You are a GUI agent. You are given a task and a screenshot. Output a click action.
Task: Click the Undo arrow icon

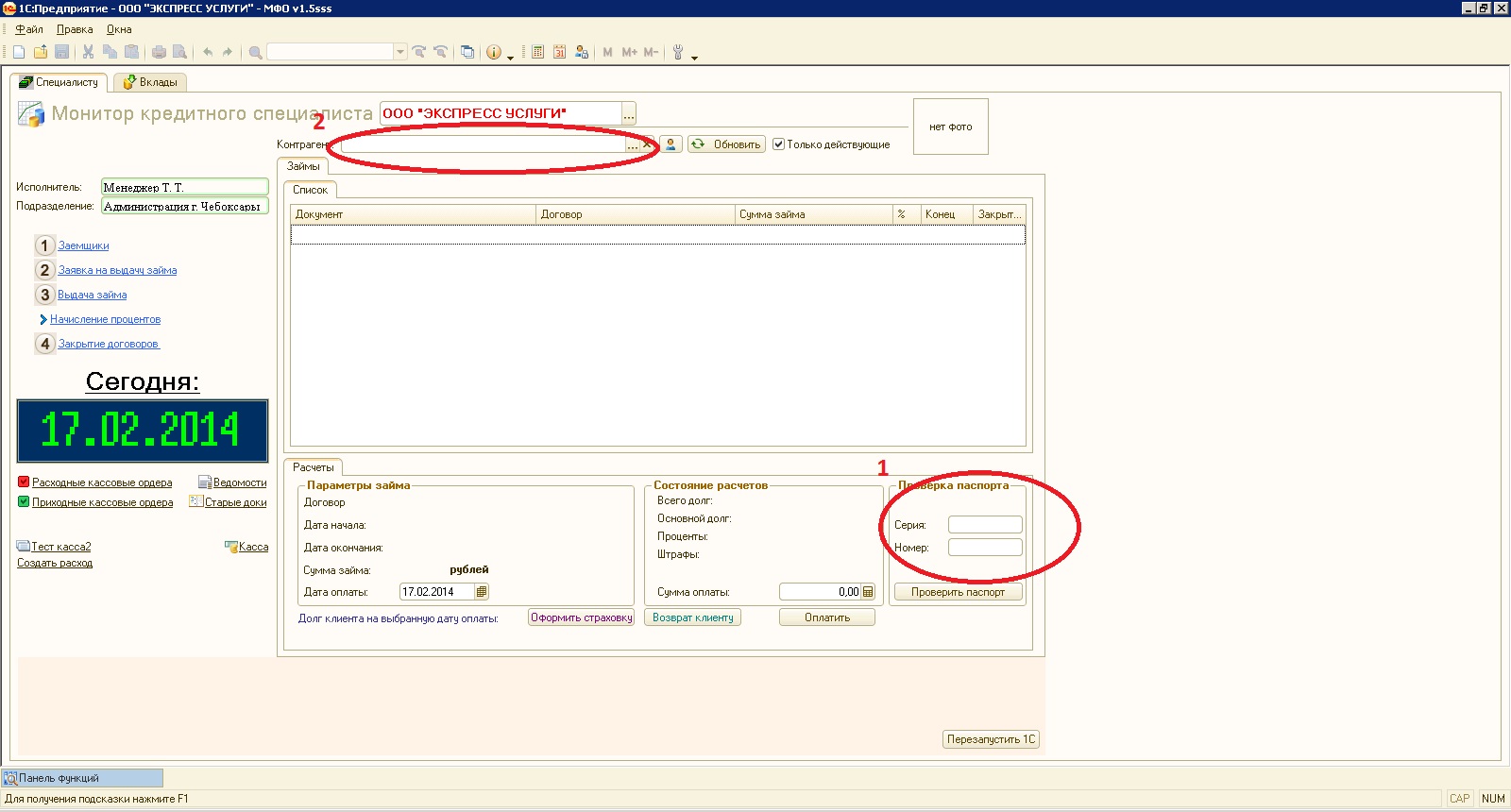[x=207, y=52]
